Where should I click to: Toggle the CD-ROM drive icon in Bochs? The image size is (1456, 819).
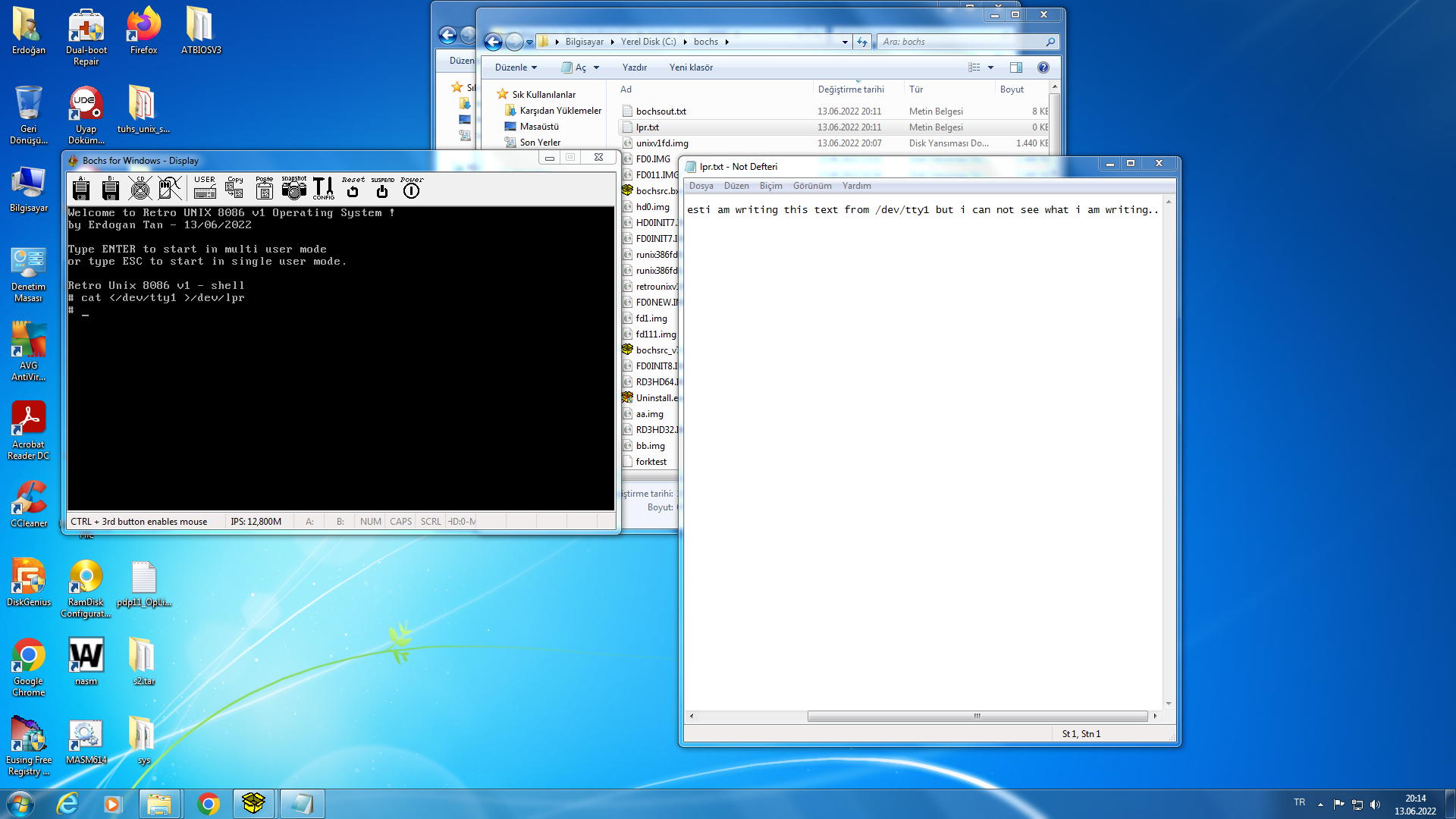coord(140,189)
